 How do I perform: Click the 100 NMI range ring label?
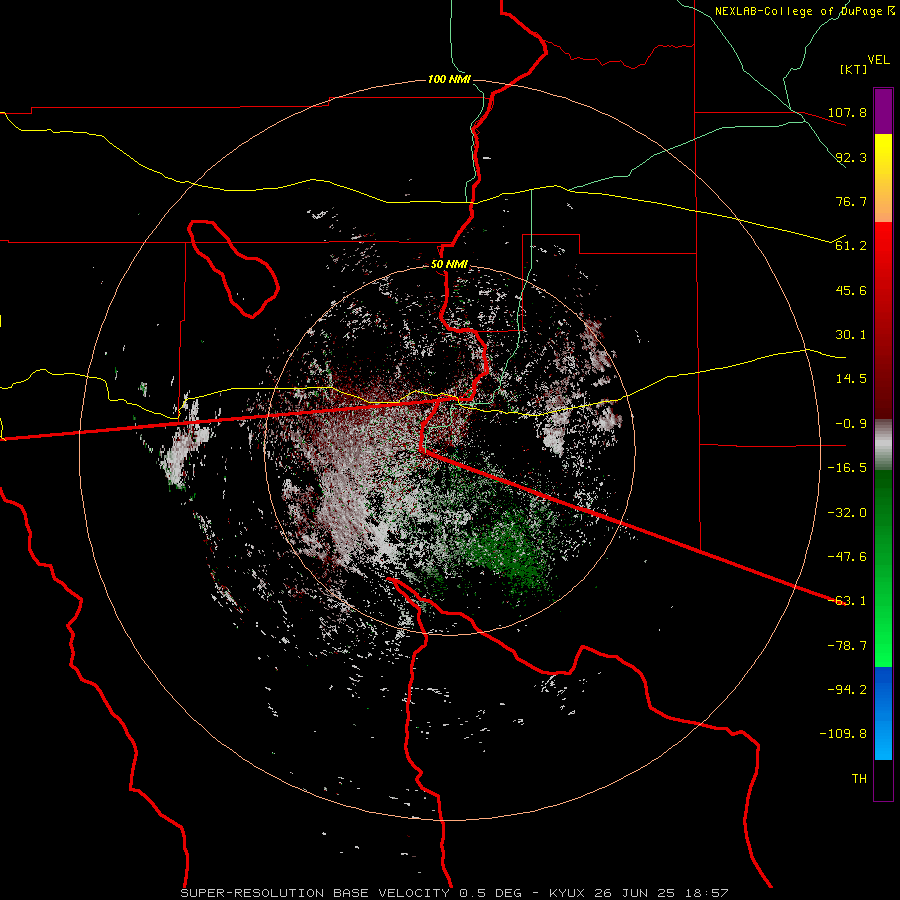coord(449,79)
